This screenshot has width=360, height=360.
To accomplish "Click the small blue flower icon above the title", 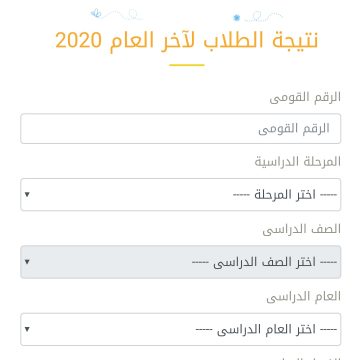I will [x=237, y=18].
